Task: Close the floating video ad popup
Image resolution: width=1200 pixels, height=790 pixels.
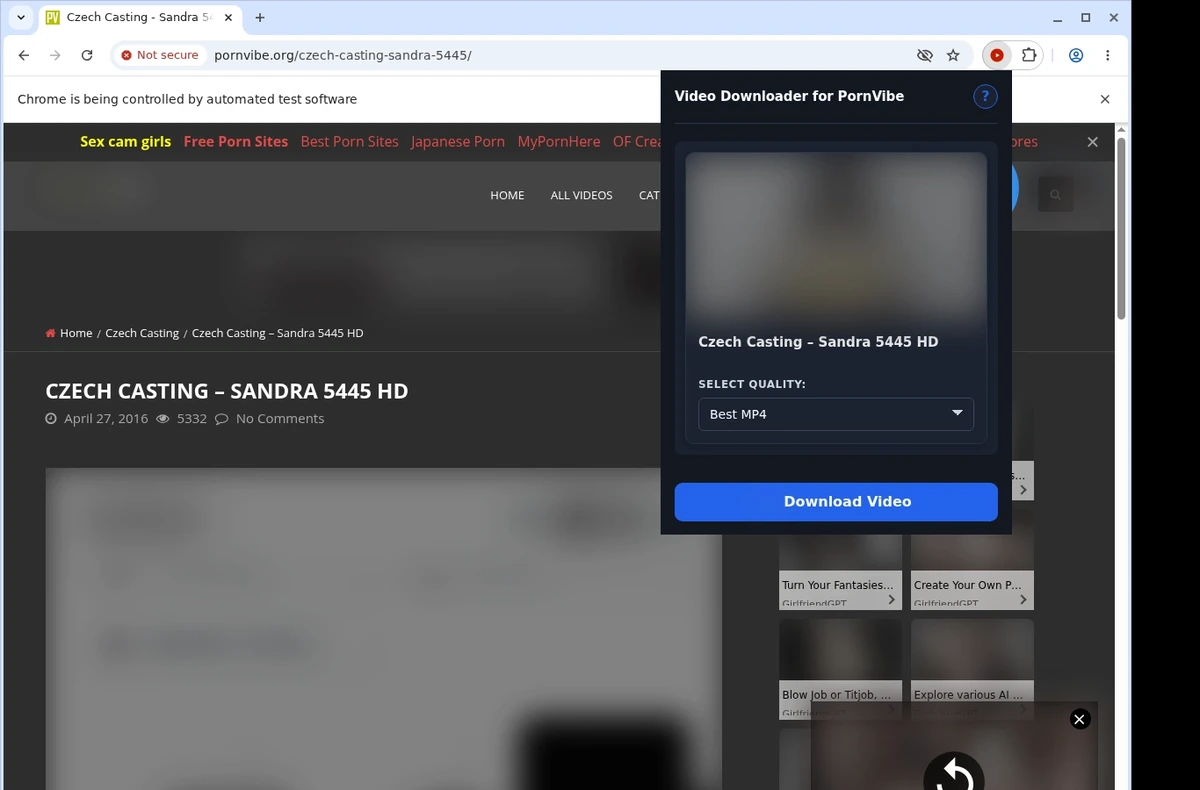Action: 1079,719
